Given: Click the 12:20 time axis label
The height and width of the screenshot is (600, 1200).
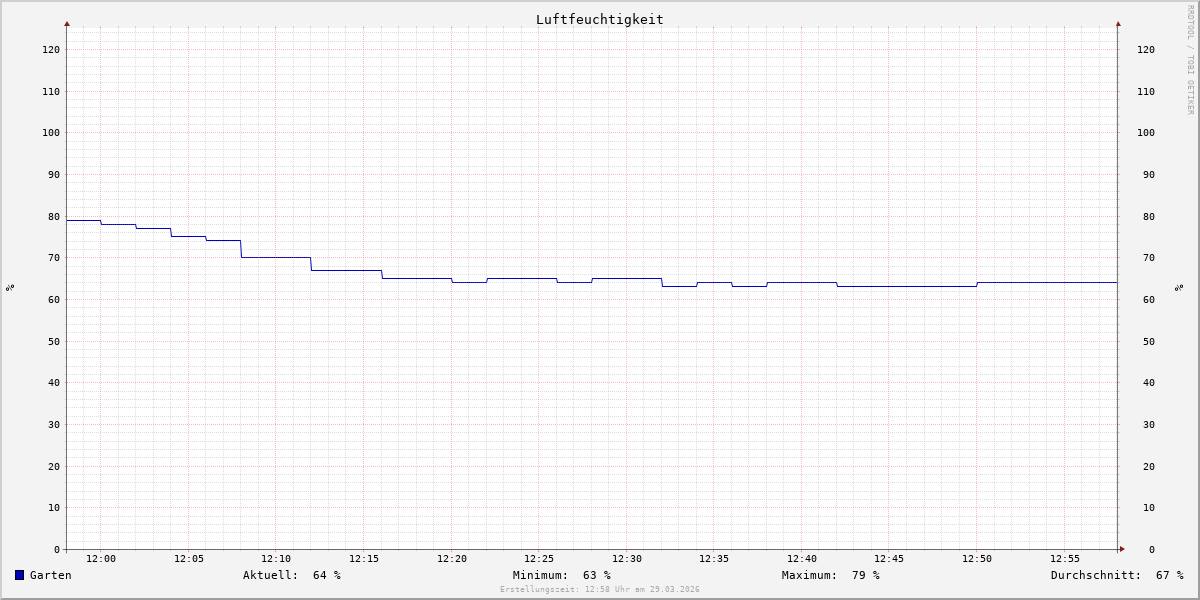Looking at the screenshot, I should point(452,559).
